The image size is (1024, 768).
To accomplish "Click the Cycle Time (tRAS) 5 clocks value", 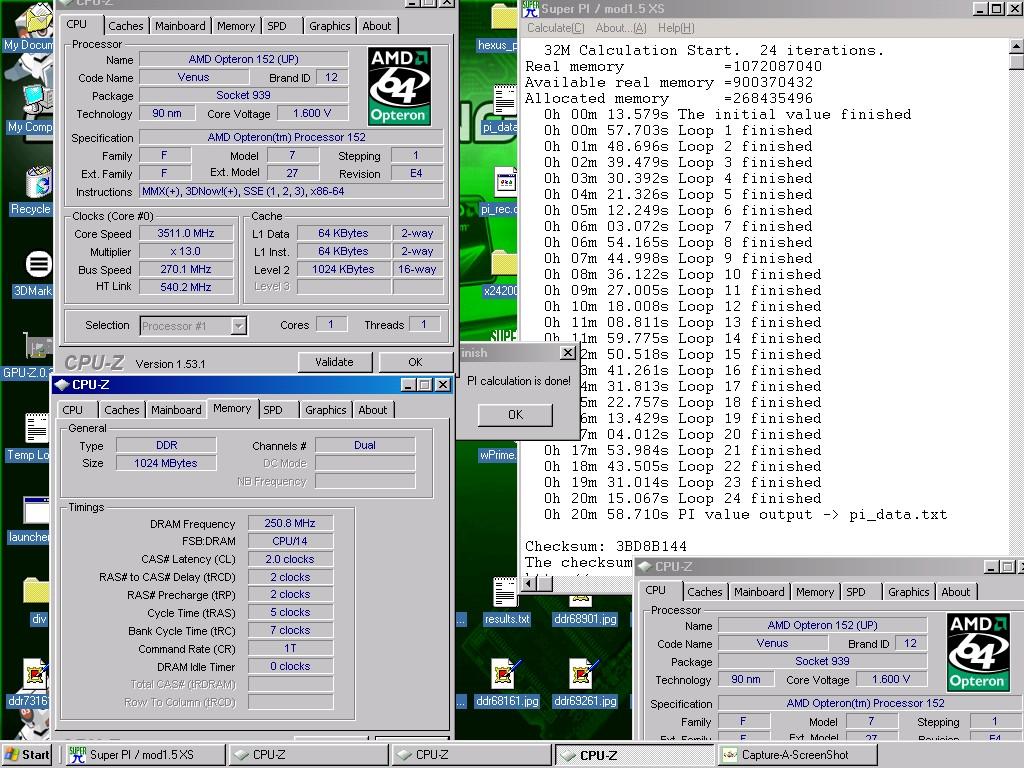I will (x=290, y=613).
